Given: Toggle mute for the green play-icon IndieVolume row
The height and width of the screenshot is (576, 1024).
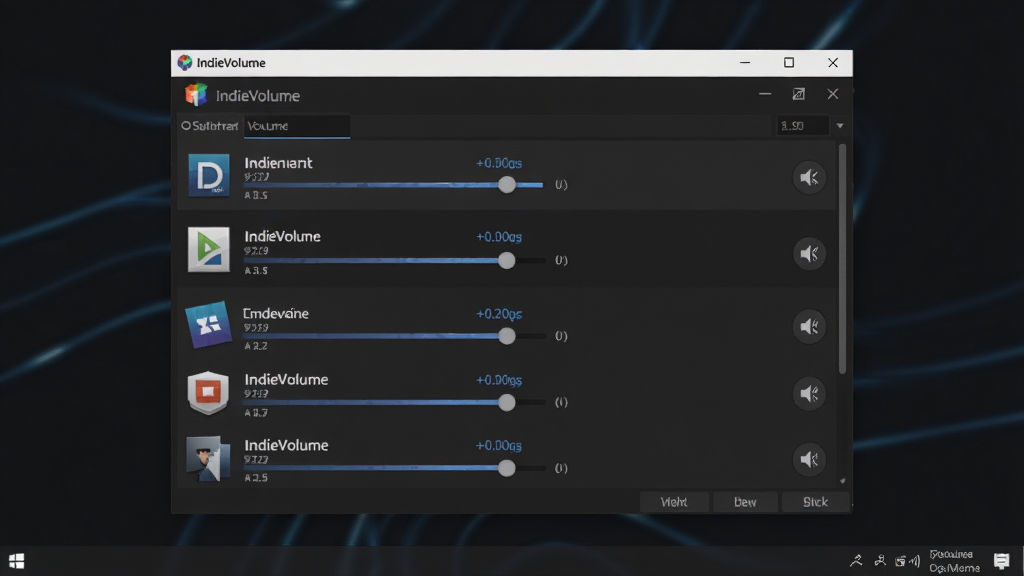Looking at the screenshot, I should click(x=809, y=253).
